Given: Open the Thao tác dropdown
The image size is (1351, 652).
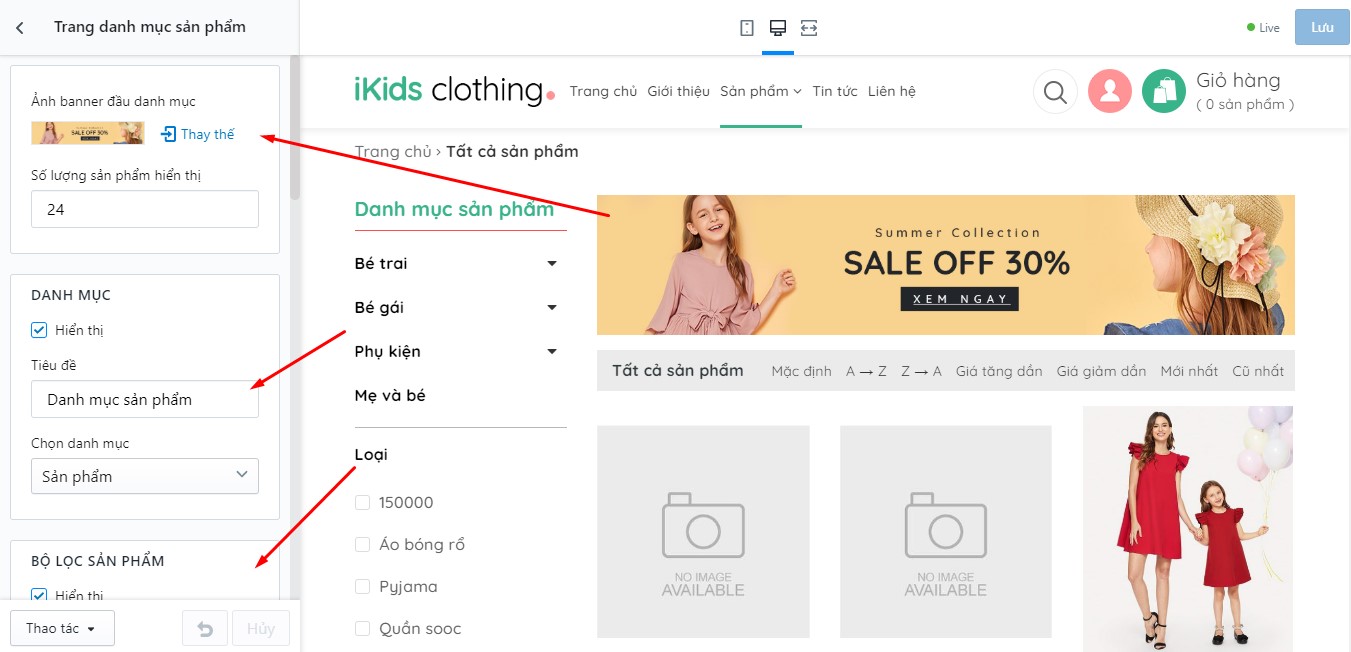Looking at the screenshot, I should (x=62, y=628).
